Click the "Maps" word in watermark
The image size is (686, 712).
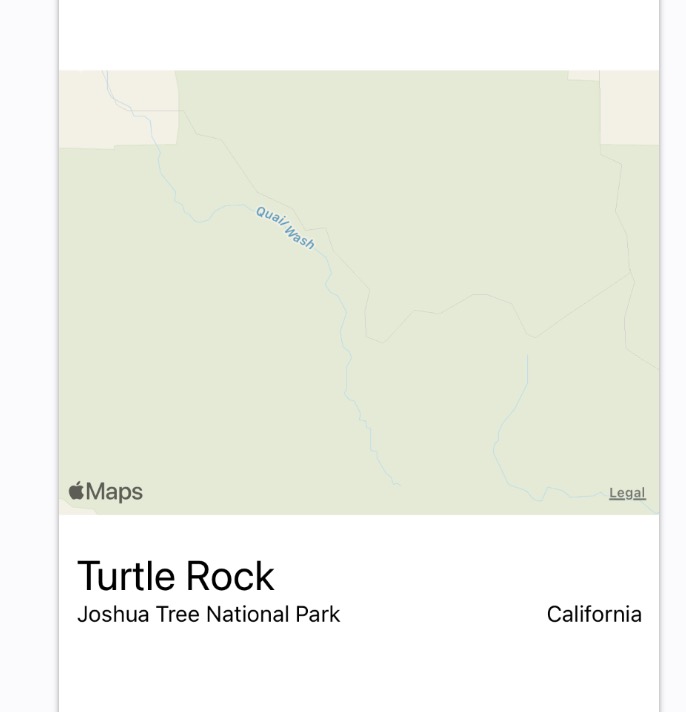[x=114, y=492]
